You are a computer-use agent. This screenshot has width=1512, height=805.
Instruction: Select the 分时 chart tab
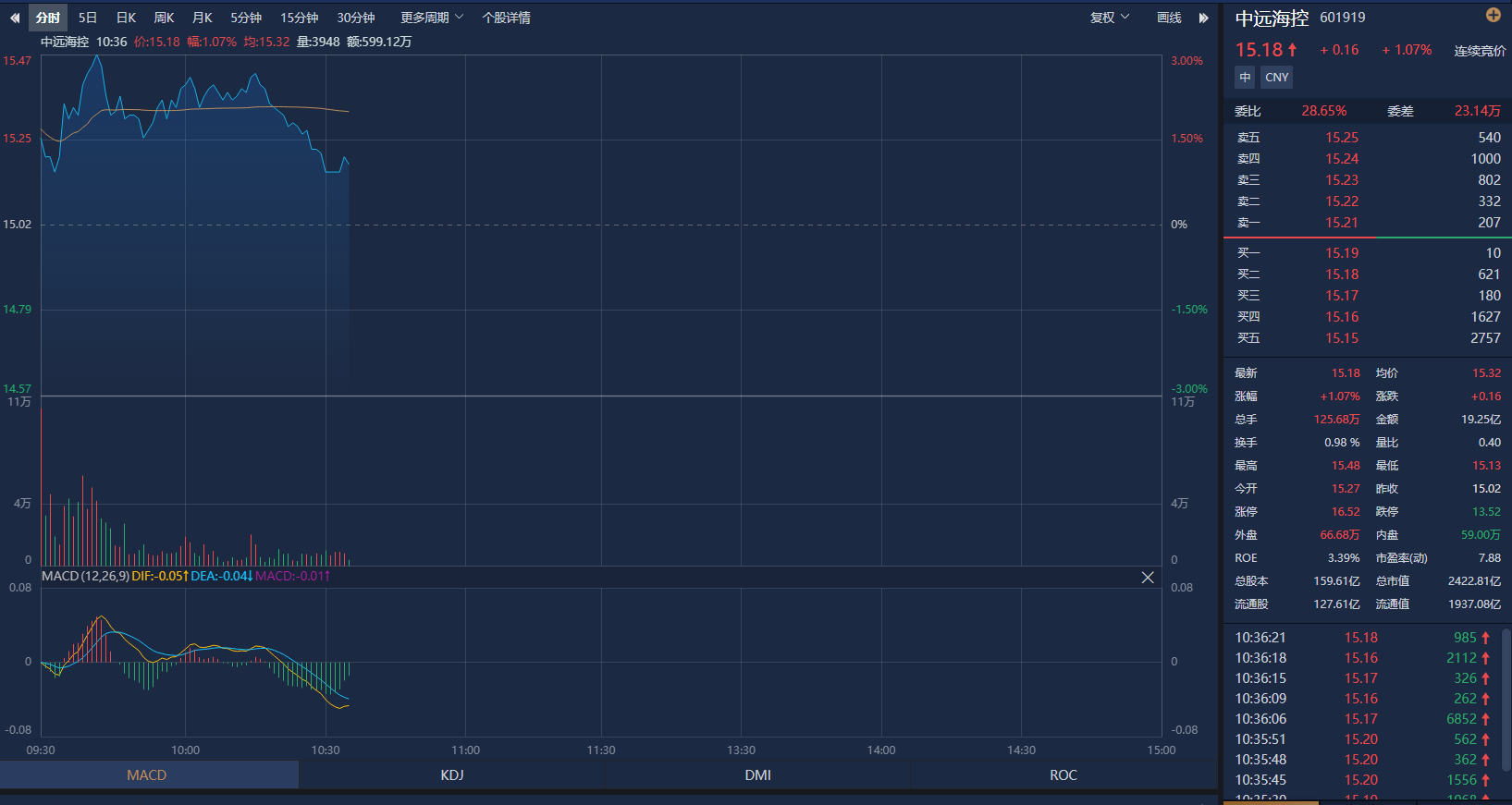click(48, 18)
